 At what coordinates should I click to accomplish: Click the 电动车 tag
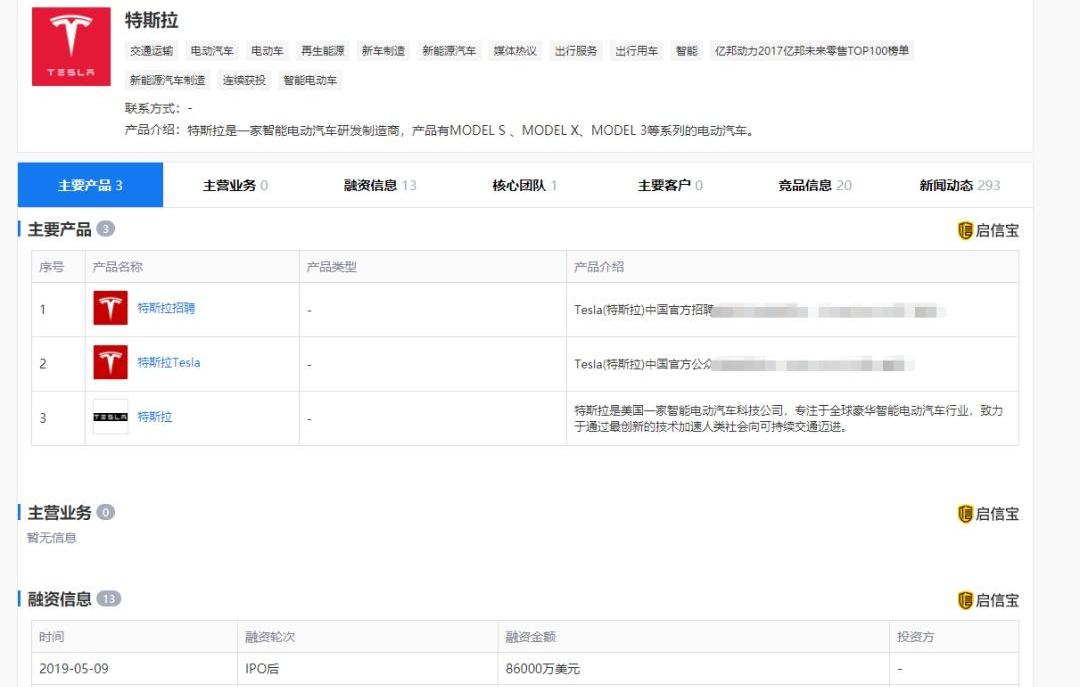[267, 50]
